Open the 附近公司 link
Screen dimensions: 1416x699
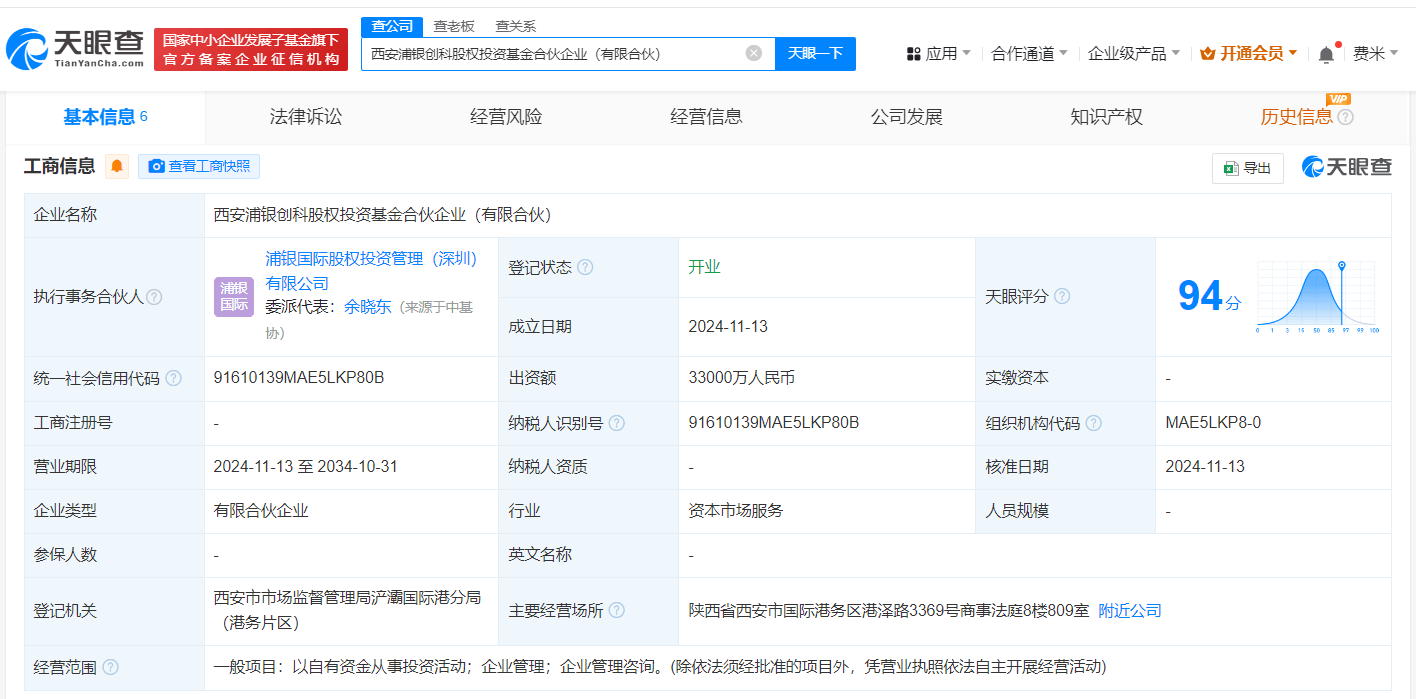click(x=1130, y=610)
